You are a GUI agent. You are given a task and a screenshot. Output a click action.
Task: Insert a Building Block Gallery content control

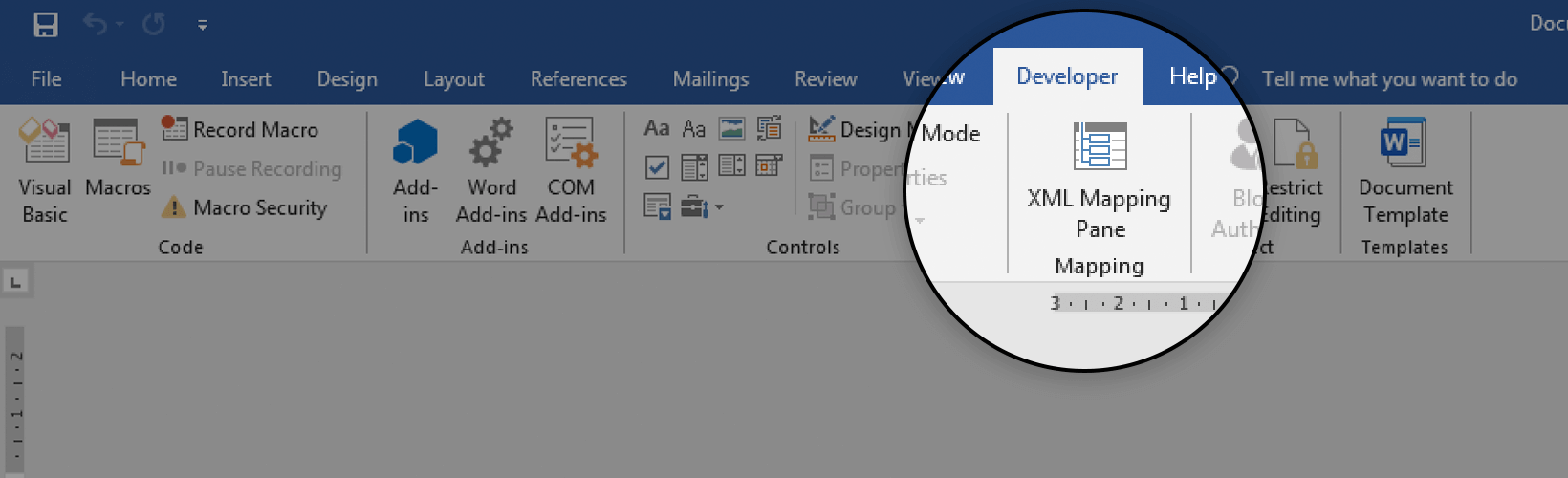coord(769,128)
